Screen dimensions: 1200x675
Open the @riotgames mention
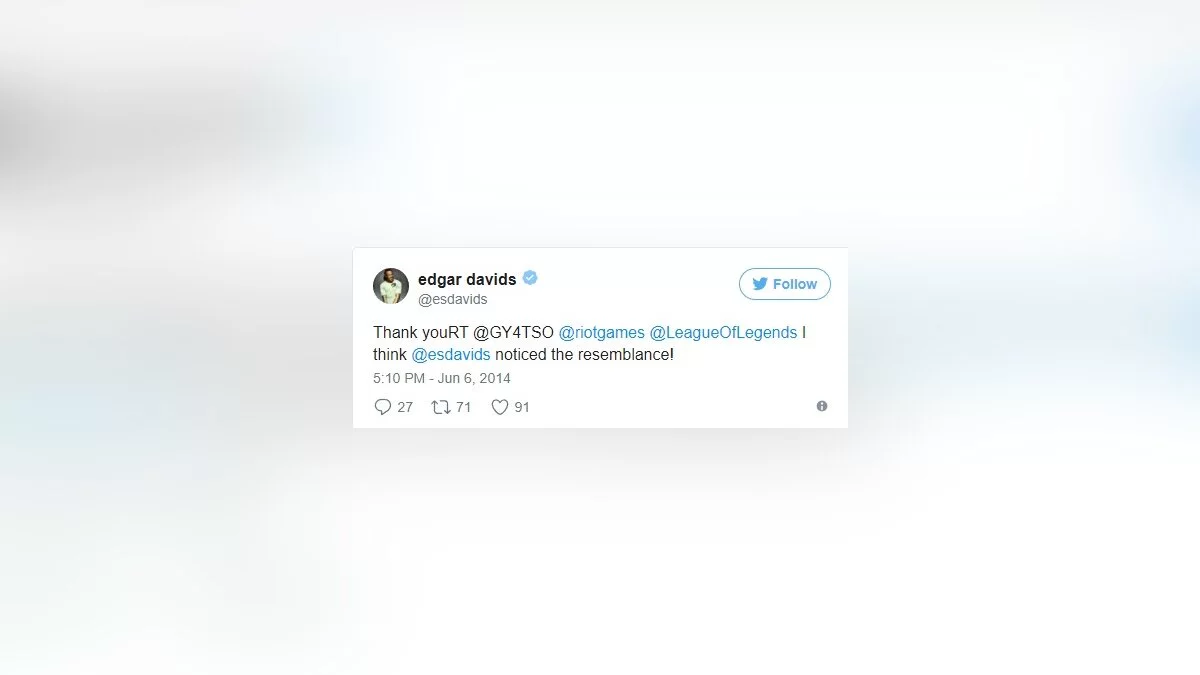[x=602, y=333]
